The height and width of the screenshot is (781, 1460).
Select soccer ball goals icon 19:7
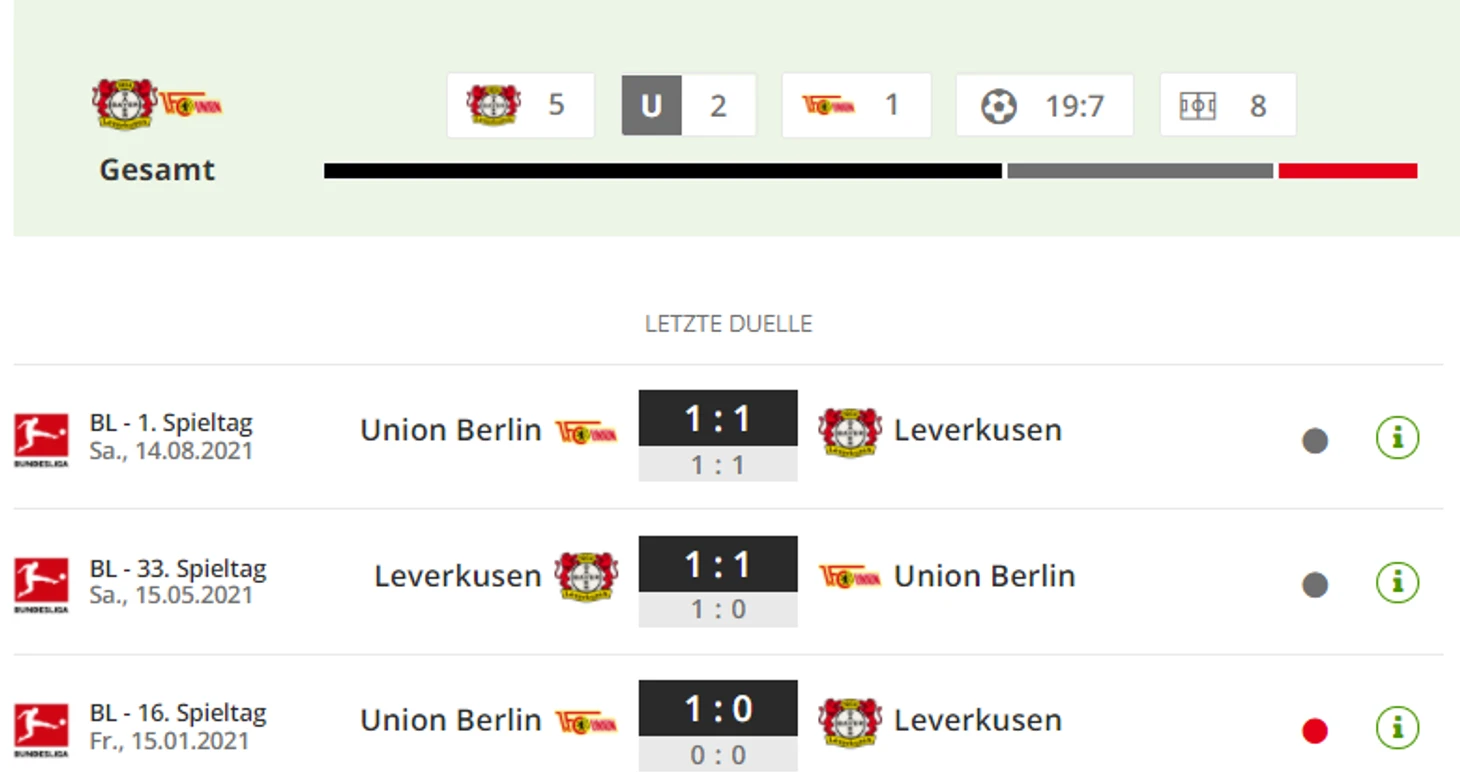tap(998, 106)
